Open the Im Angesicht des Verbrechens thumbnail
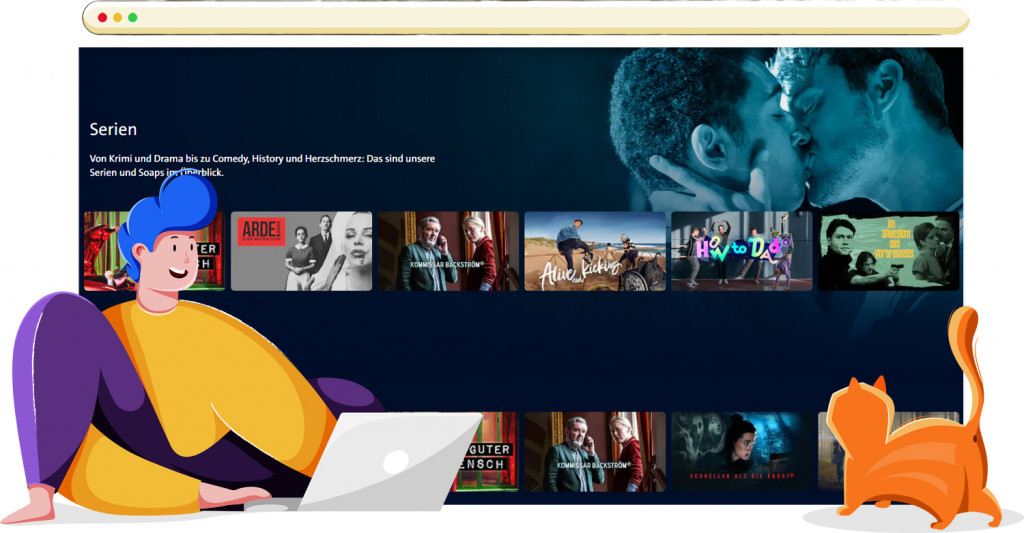The image size is (1024, 533). pyautogui.click(x=889, y=251)
